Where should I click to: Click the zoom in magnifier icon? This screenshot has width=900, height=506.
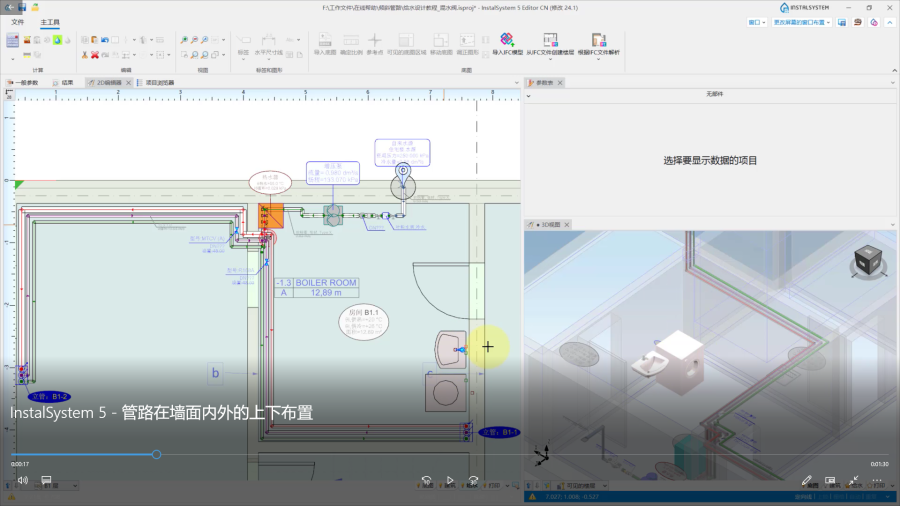(184, 40)
